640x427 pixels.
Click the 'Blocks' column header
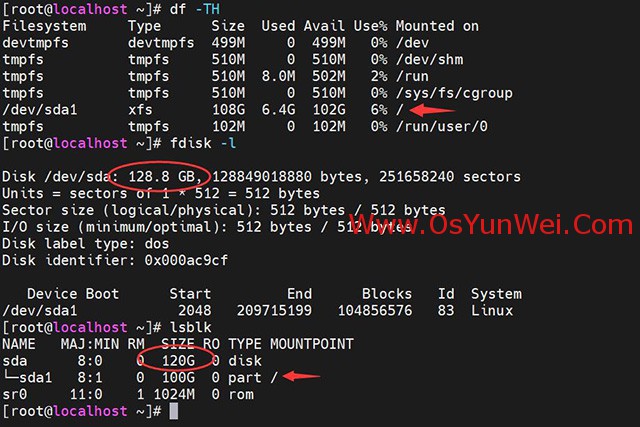pos(387,294)
